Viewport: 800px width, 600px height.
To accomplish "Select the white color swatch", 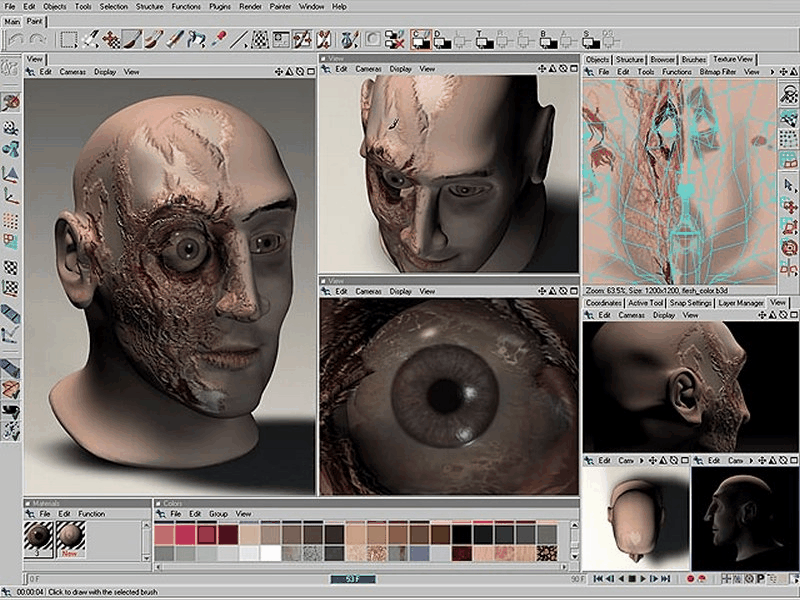I will click(270, 554).
